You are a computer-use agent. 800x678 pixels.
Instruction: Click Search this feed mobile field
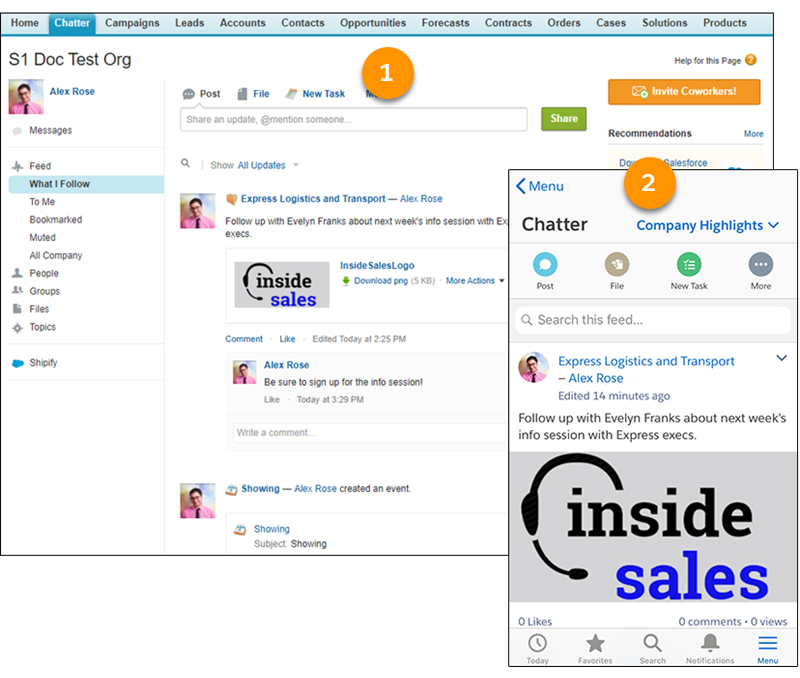[x=653, y=320]
